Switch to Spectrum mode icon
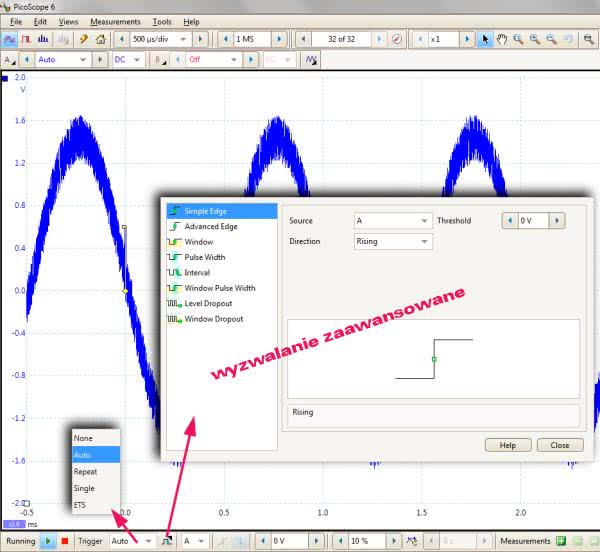Viewport: 600px width, 552px height. tap(45, 39)
